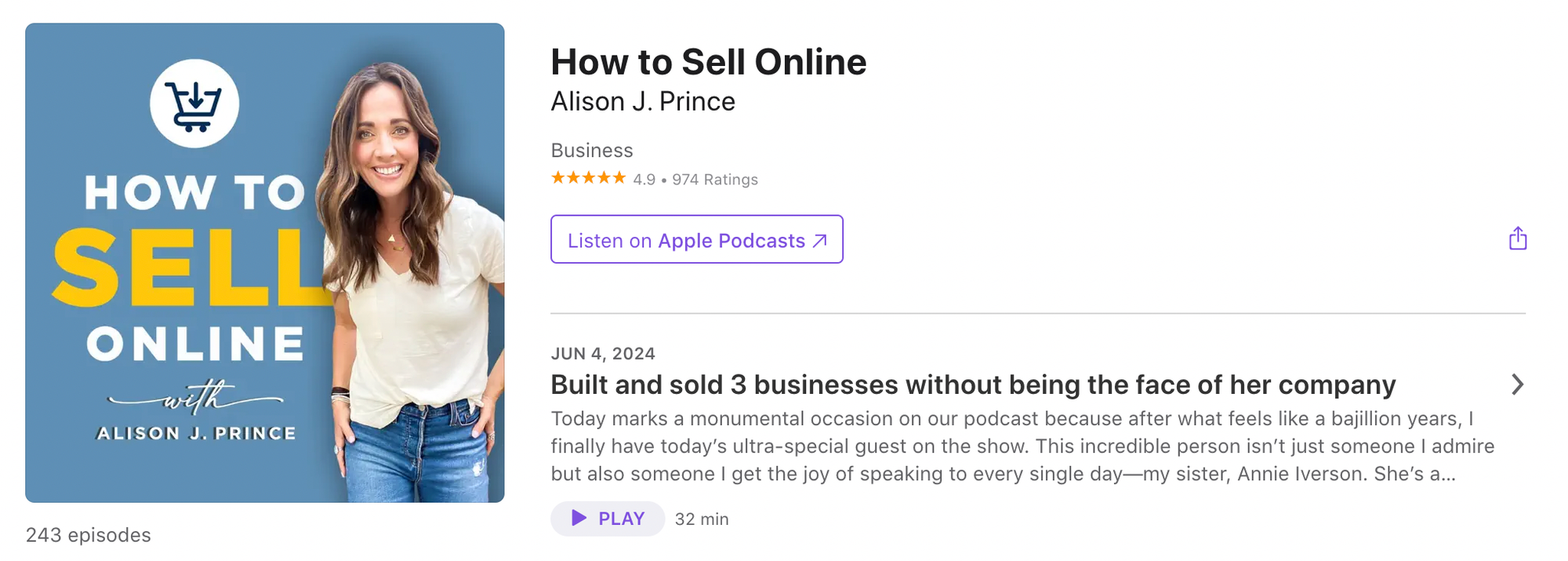Open the Business genre page
Image resolution: width=1568 pixels, height=561 pixels.
591,150
